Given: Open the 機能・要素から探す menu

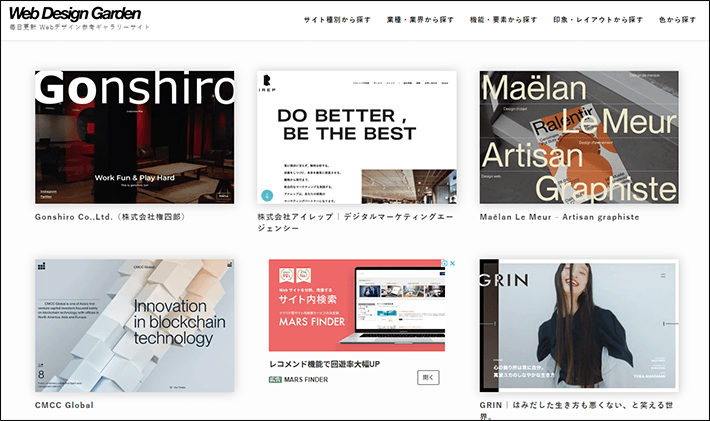Looking at the screenshot, I should click(504, 20).
